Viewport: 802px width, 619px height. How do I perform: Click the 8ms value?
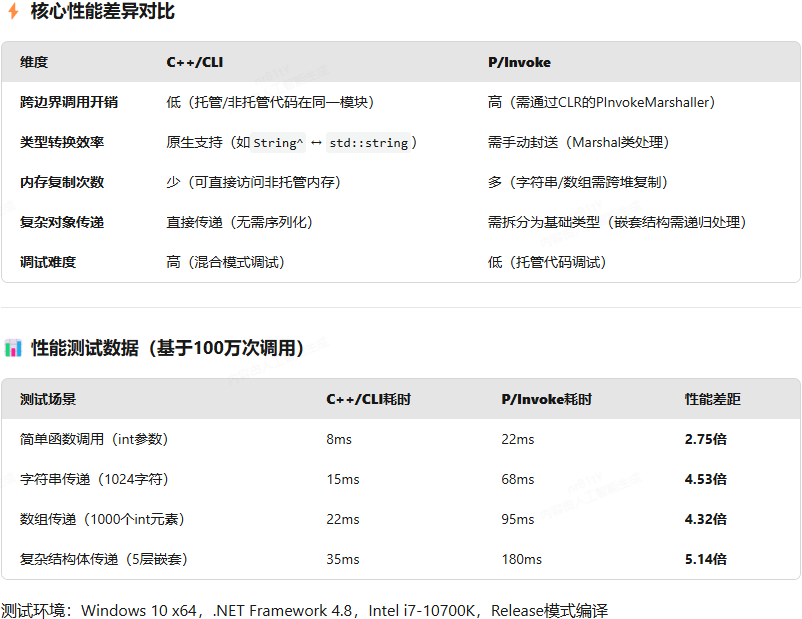pyautogui.click(x=339, y=439)
